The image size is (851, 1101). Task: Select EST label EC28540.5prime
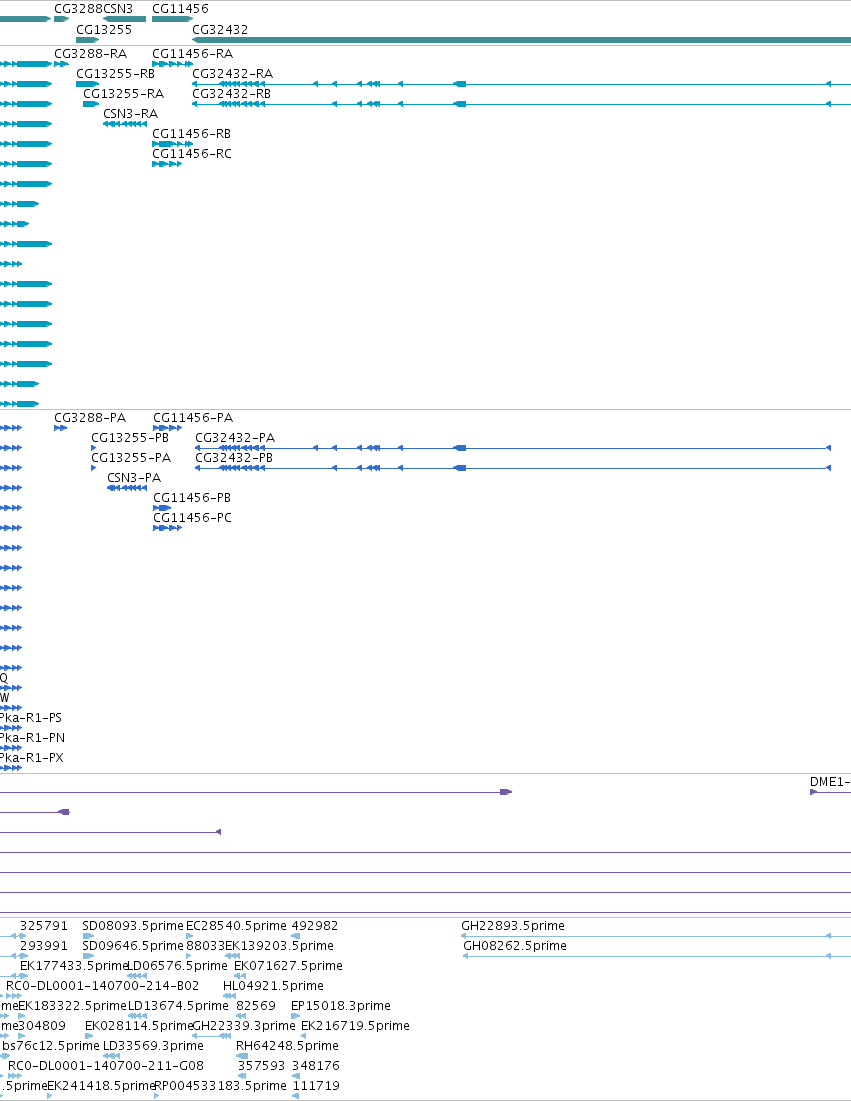point(237,926)
